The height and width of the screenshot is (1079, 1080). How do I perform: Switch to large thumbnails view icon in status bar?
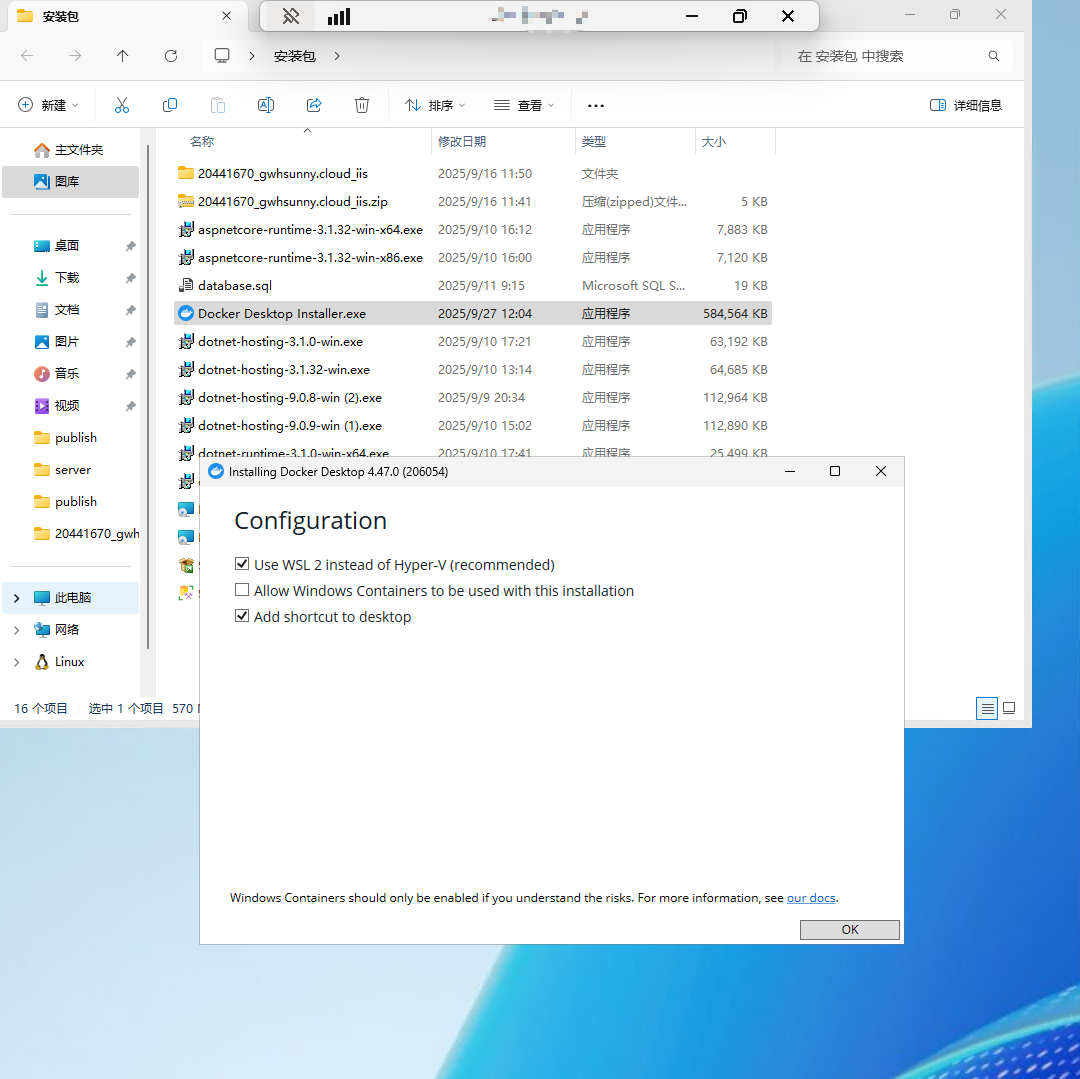[1009, 709]
